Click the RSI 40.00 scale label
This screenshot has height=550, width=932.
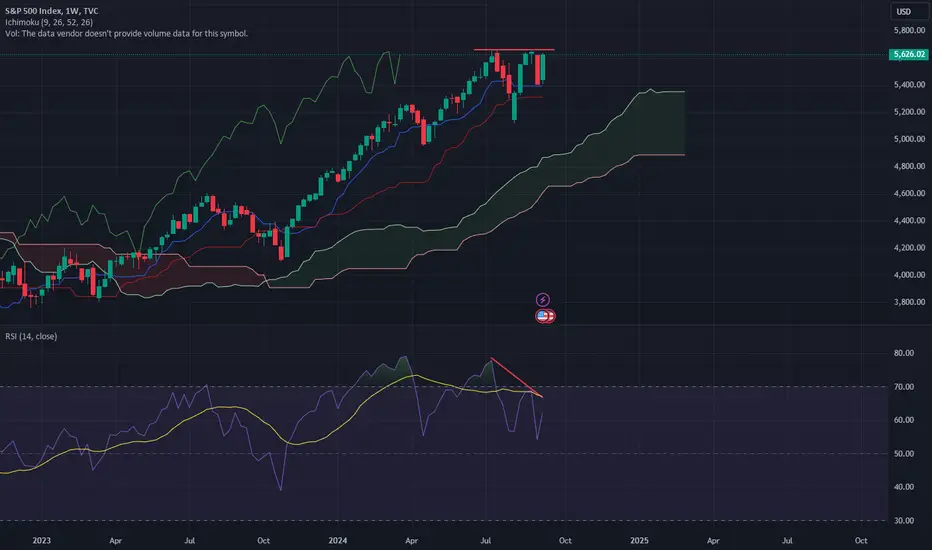click(903, 487)
